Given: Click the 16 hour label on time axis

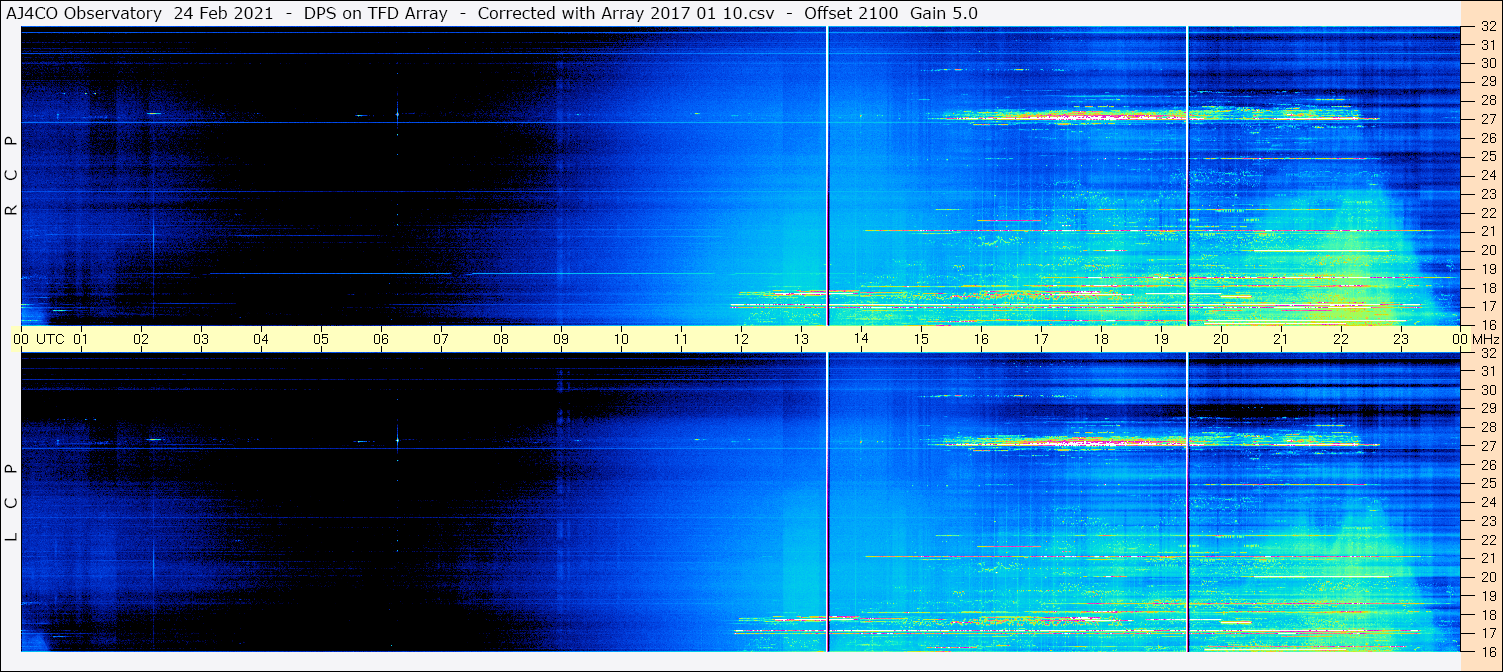Looking at the screenshot, I should (981, 339).
